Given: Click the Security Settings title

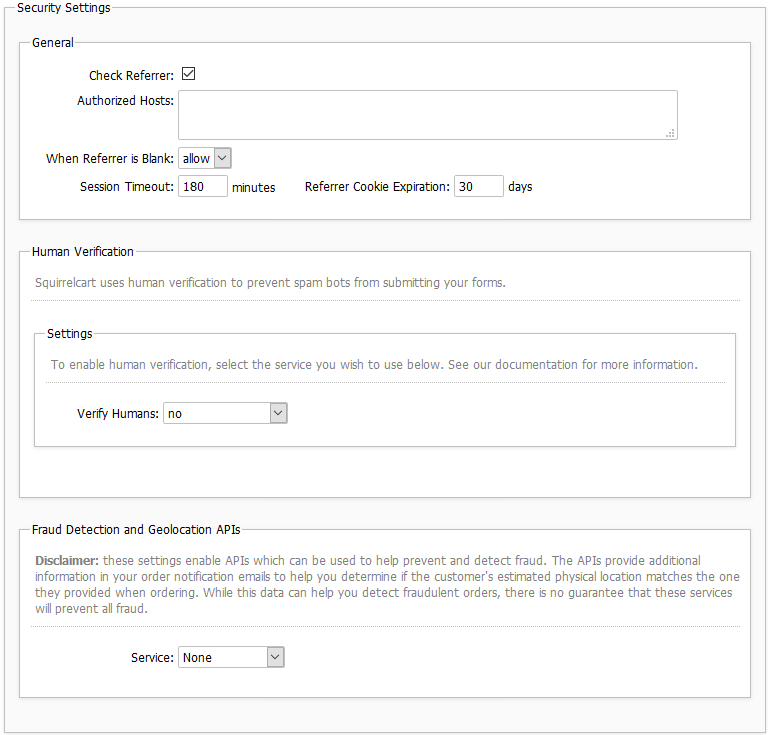Looking at the screenshot, I should pyautogui.click(x=64, y=8).
